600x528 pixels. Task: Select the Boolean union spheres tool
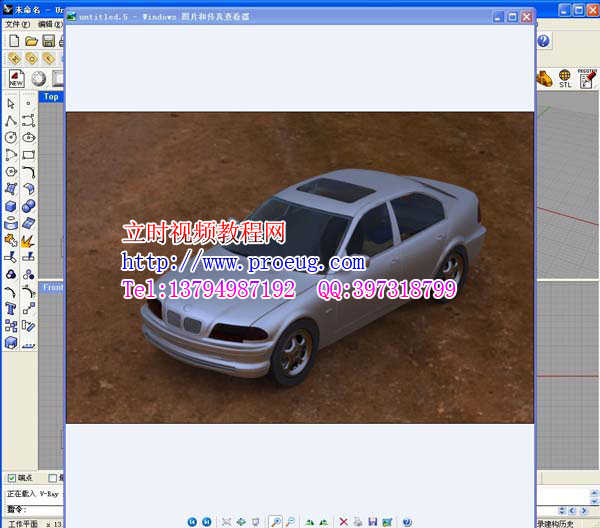point(28,206)
